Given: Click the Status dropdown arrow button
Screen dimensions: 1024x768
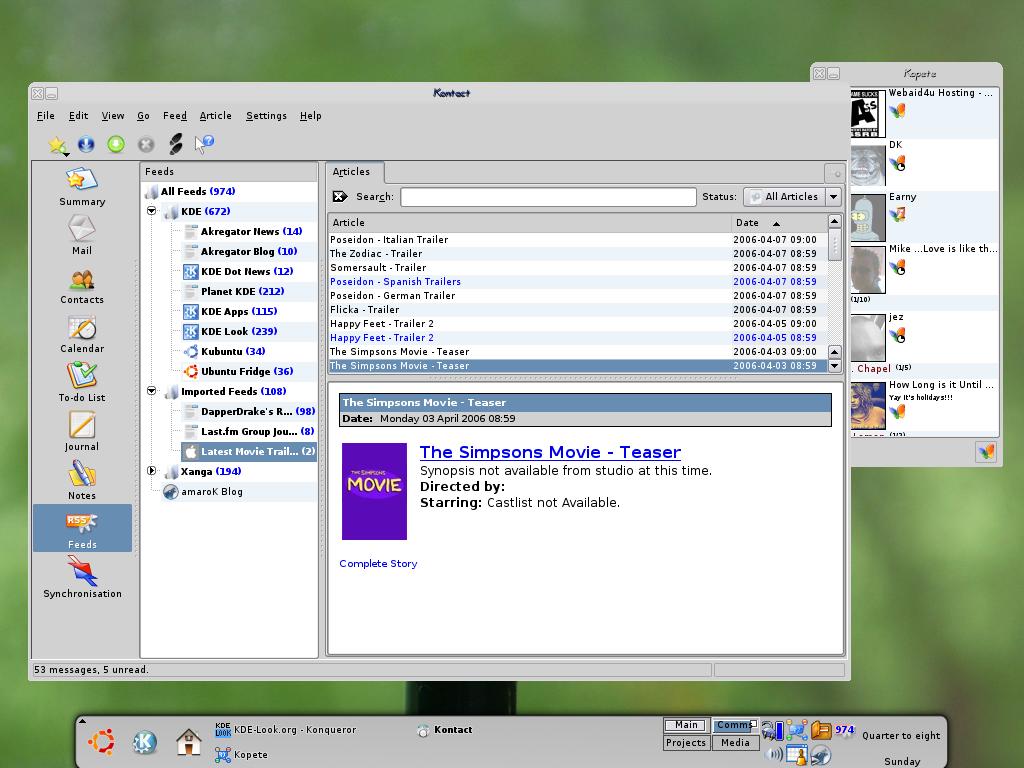Looking at the screenshot, I should tap(833, 197).
